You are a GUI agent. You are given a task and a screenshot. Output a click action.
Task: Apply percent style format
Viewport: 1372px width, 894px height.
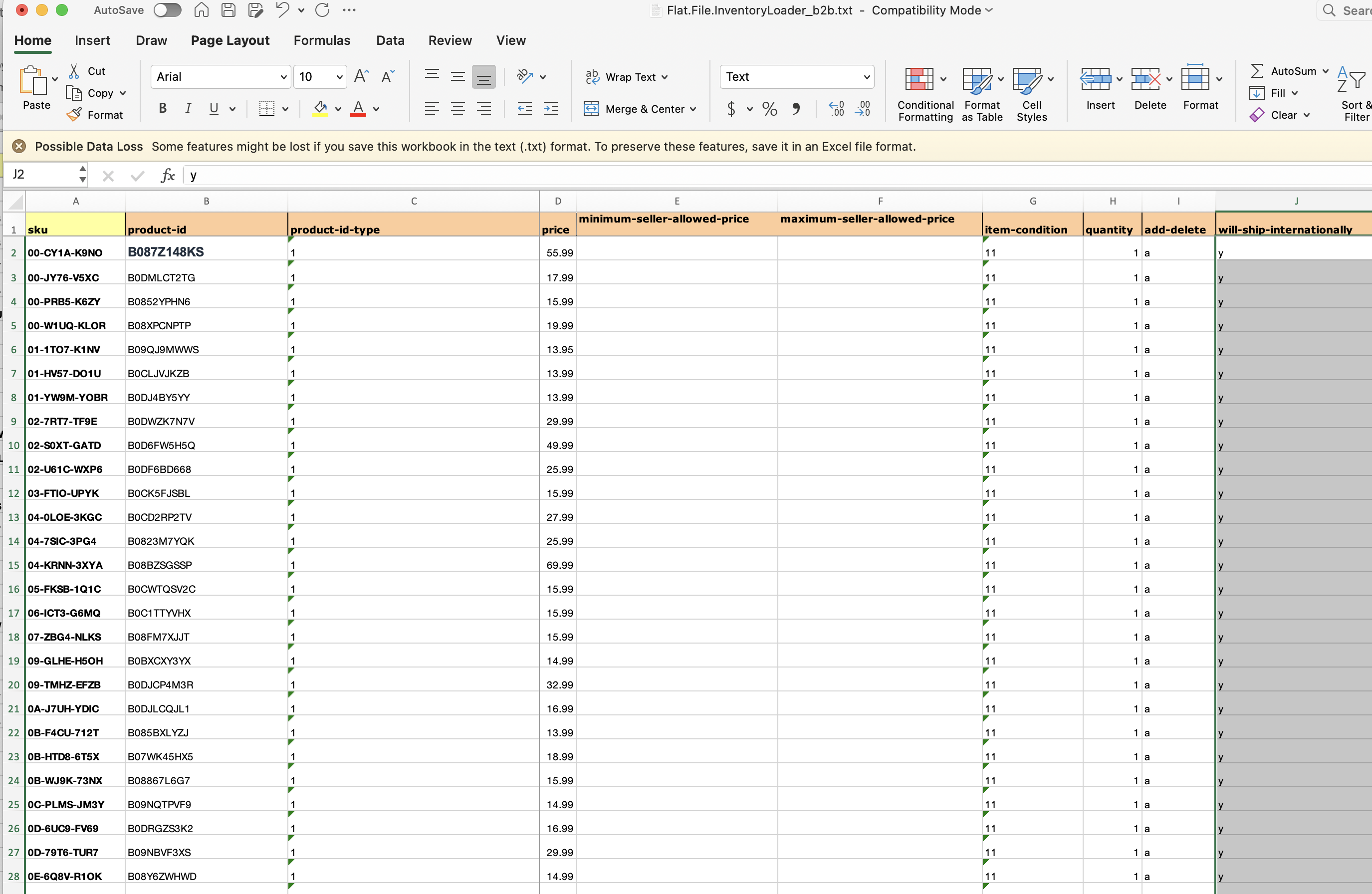pos(770,108)
